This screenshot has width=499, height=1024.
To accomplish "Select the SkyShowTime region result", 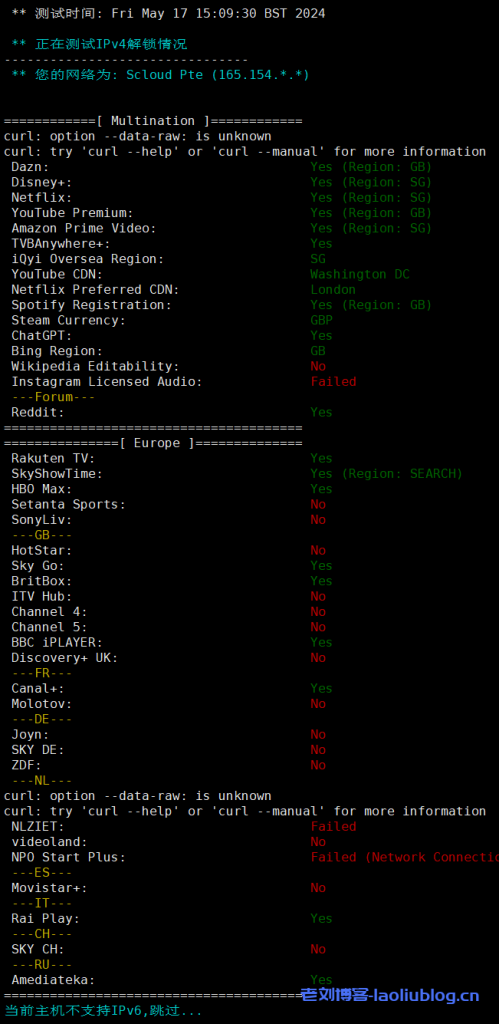I will coord(387,473).
